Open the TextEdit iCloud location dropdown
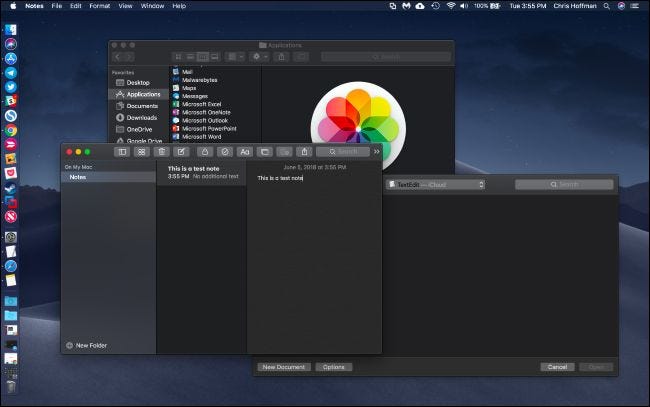 click(x=436, y=185)
